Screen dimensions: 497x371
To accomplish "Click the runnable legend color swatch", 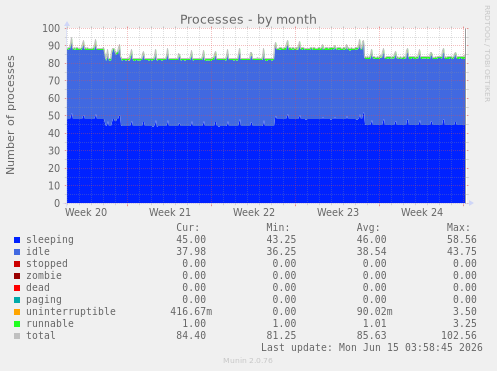I will pyautogui.click(x=17, y=324).
